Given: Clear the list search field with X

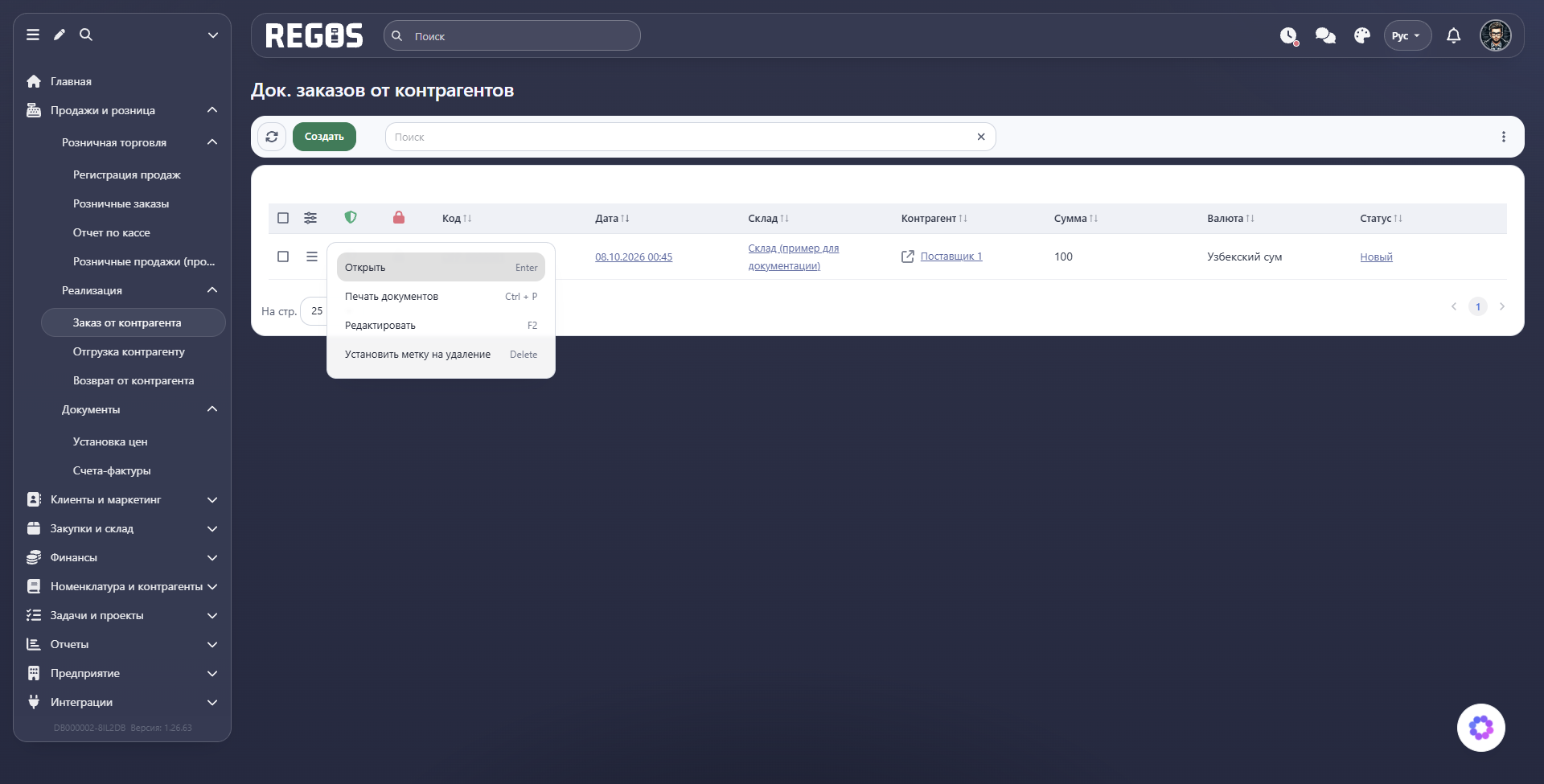Looking at the screenshot, I should pos(981,137).
